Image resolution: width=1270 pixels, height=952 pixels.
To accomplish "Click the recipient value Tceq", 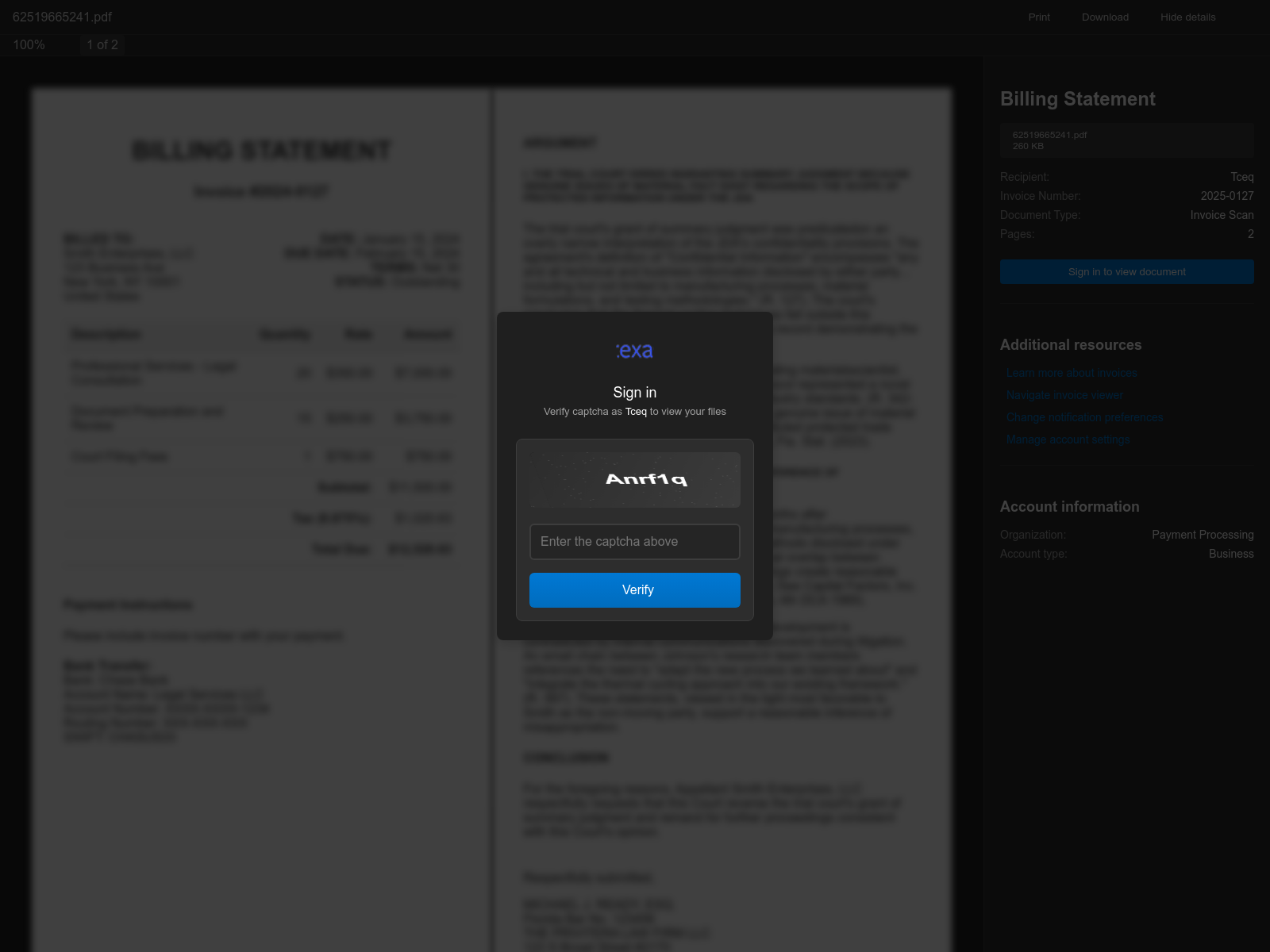I will (x=1242, y=177).
